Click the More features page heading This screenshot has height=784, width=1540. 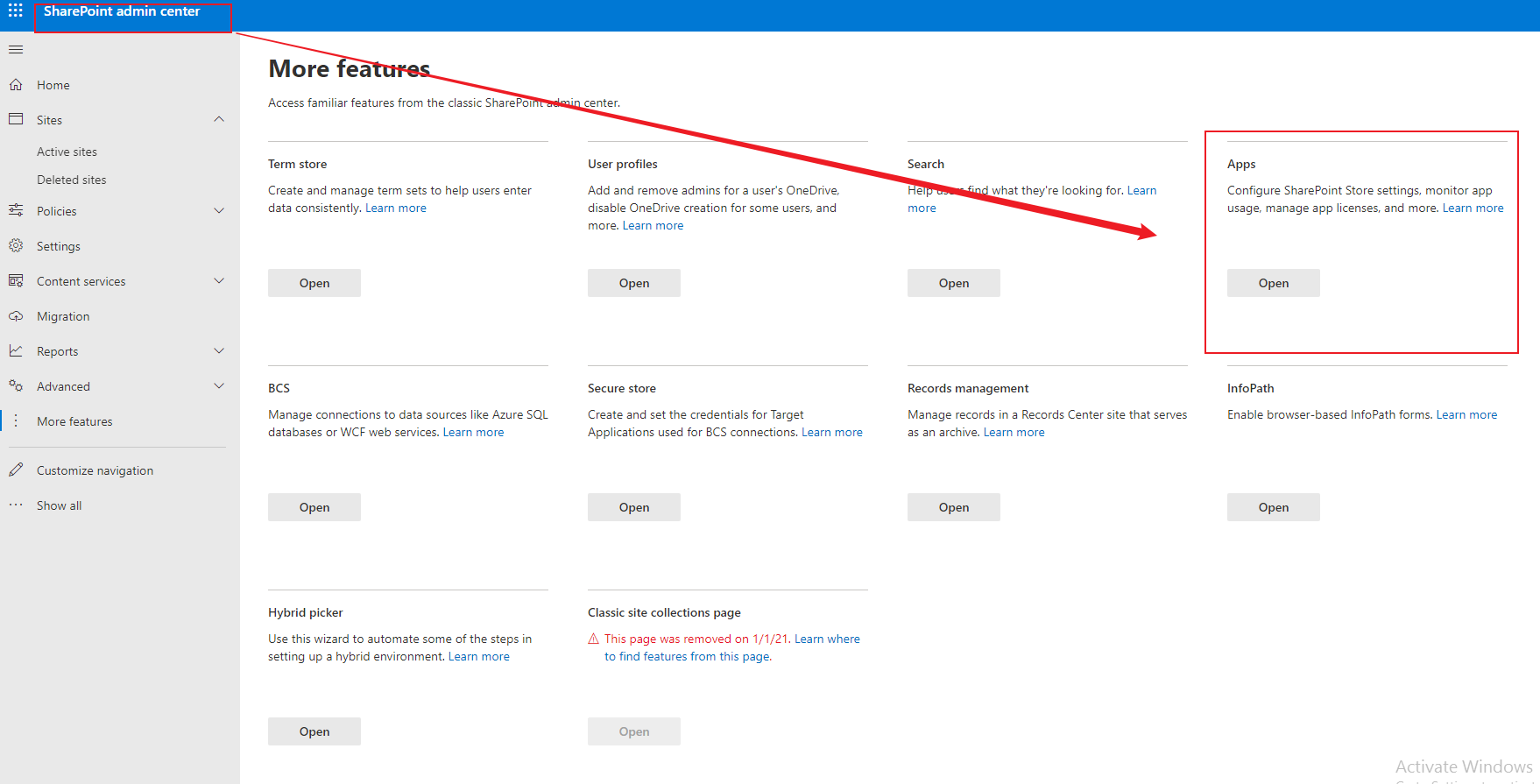349,68
